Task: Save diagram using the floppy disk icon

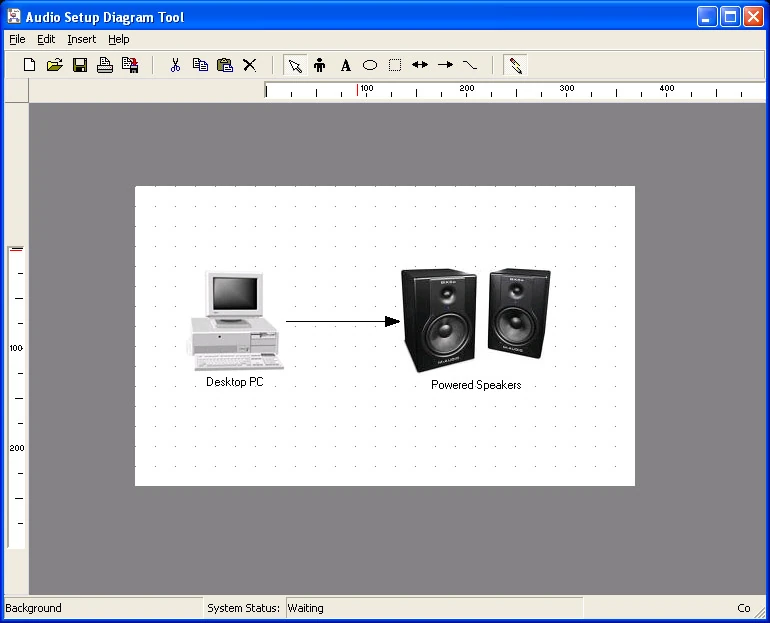Action: coord(80,65)
